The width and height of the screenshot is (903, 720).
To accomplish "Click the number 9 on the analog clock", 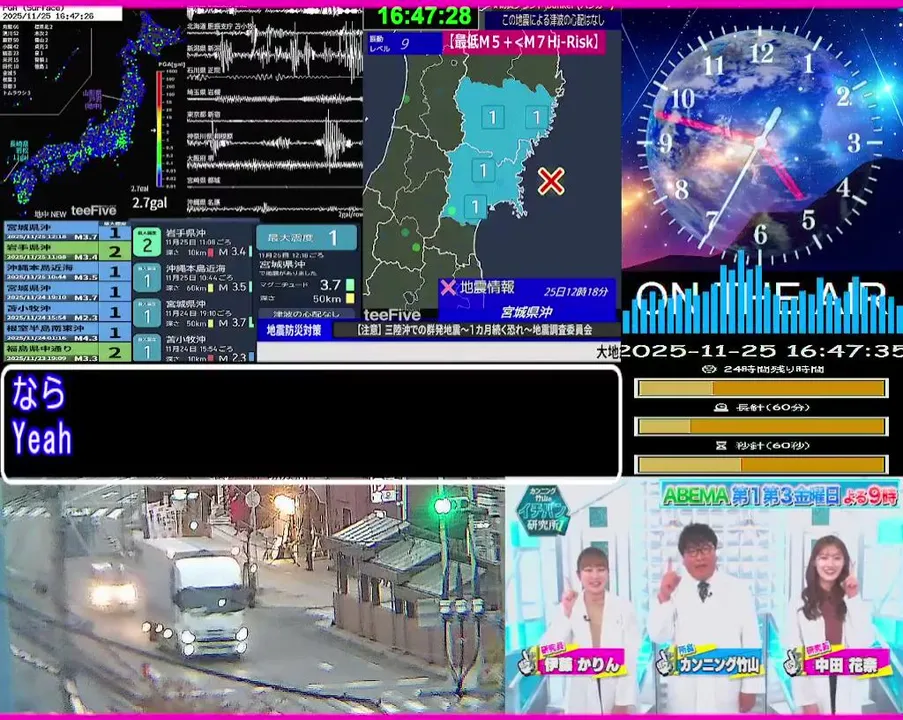I will click(x=666, y=142).
